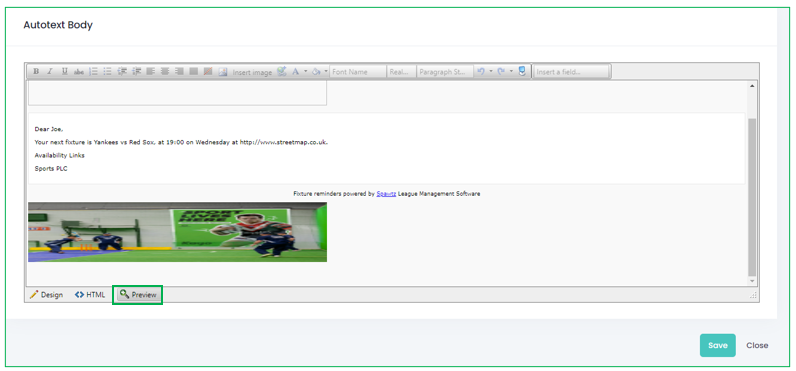Toggle bold formatting in the editor toolbar
796x371 pixels.
click(36, 72)
